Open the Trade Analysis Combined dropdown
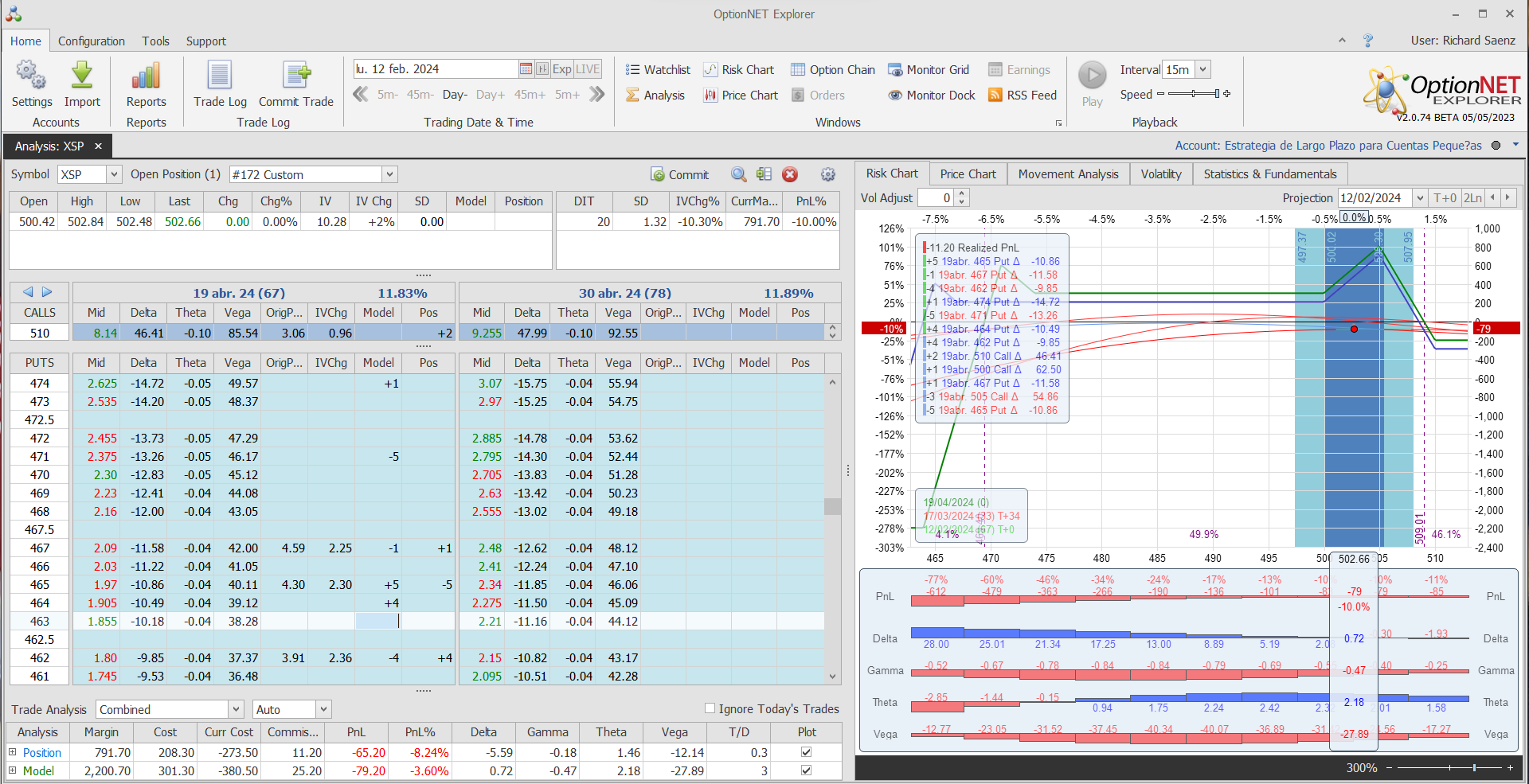Screen dimensions: 1529x784 tap(236, 709)
